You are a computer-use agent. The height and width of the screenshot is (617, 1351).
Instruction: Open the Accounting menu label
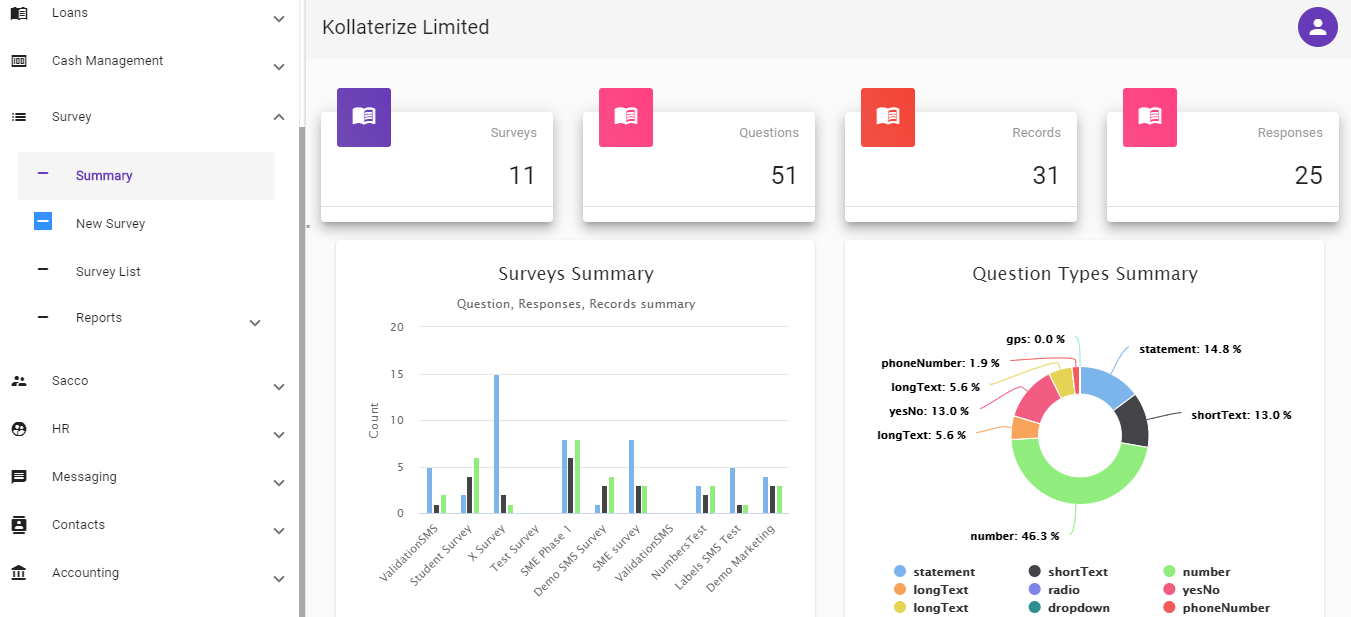pos(85,573)
